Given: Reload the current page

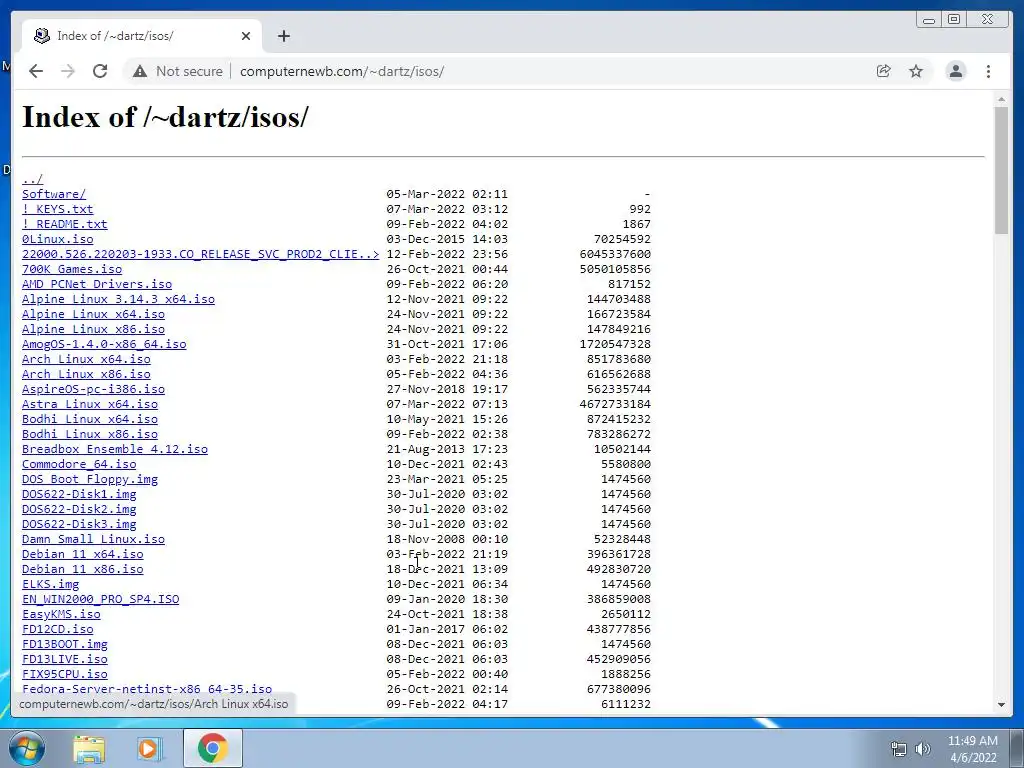Looking at the screenshot, I should [x=100, y=71].
